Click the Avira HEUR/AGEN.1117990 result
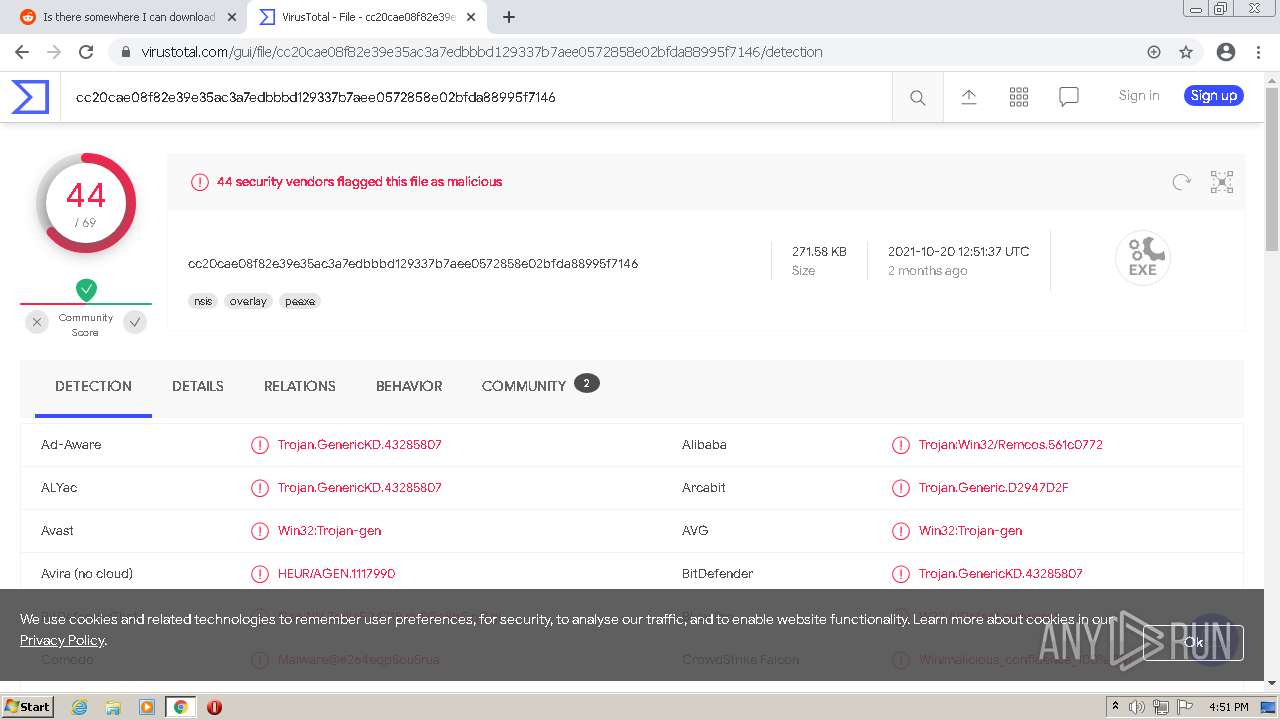 (x=336, y=574)
